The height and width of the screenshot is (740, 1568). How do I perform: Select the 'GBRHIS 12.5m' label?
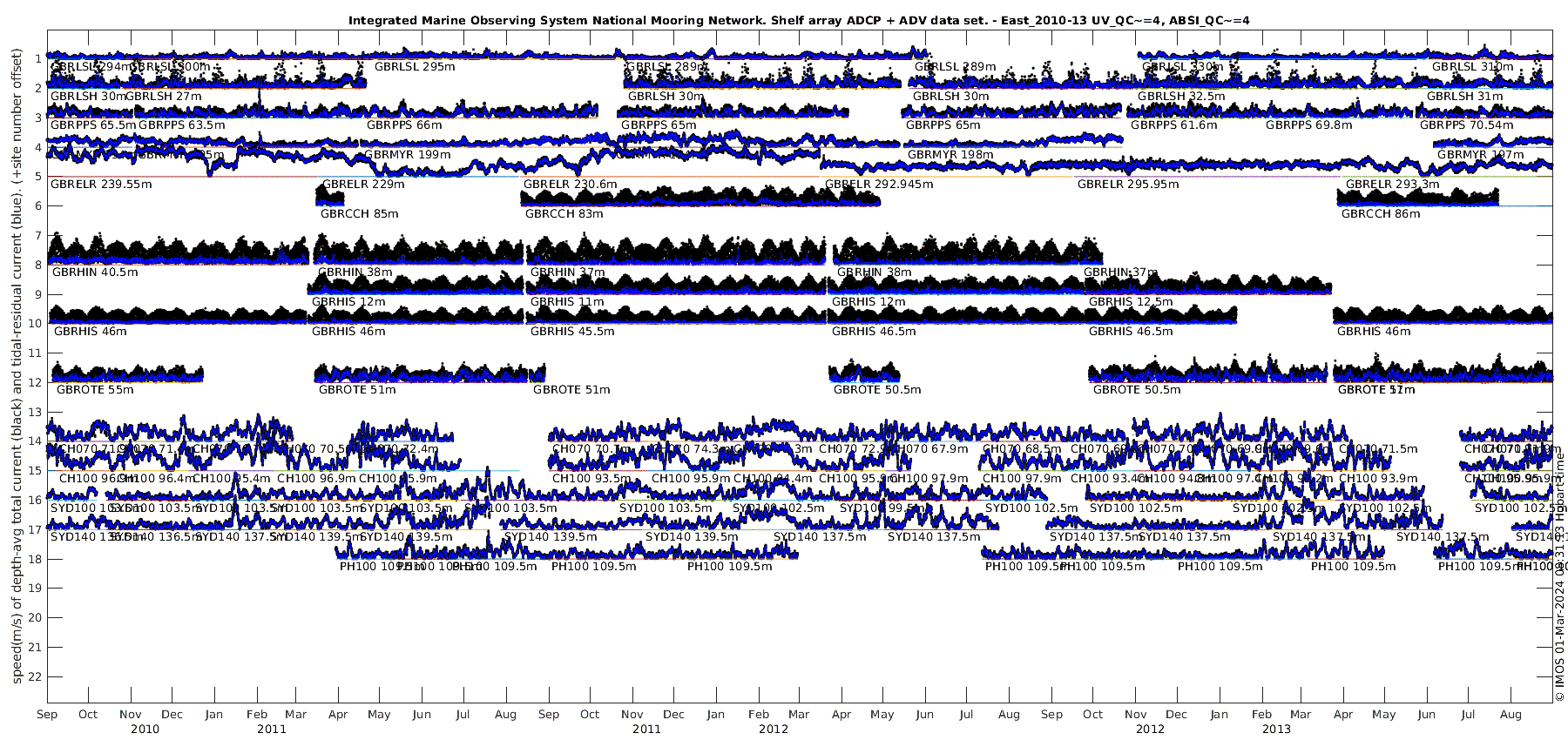pos(1130,301)
